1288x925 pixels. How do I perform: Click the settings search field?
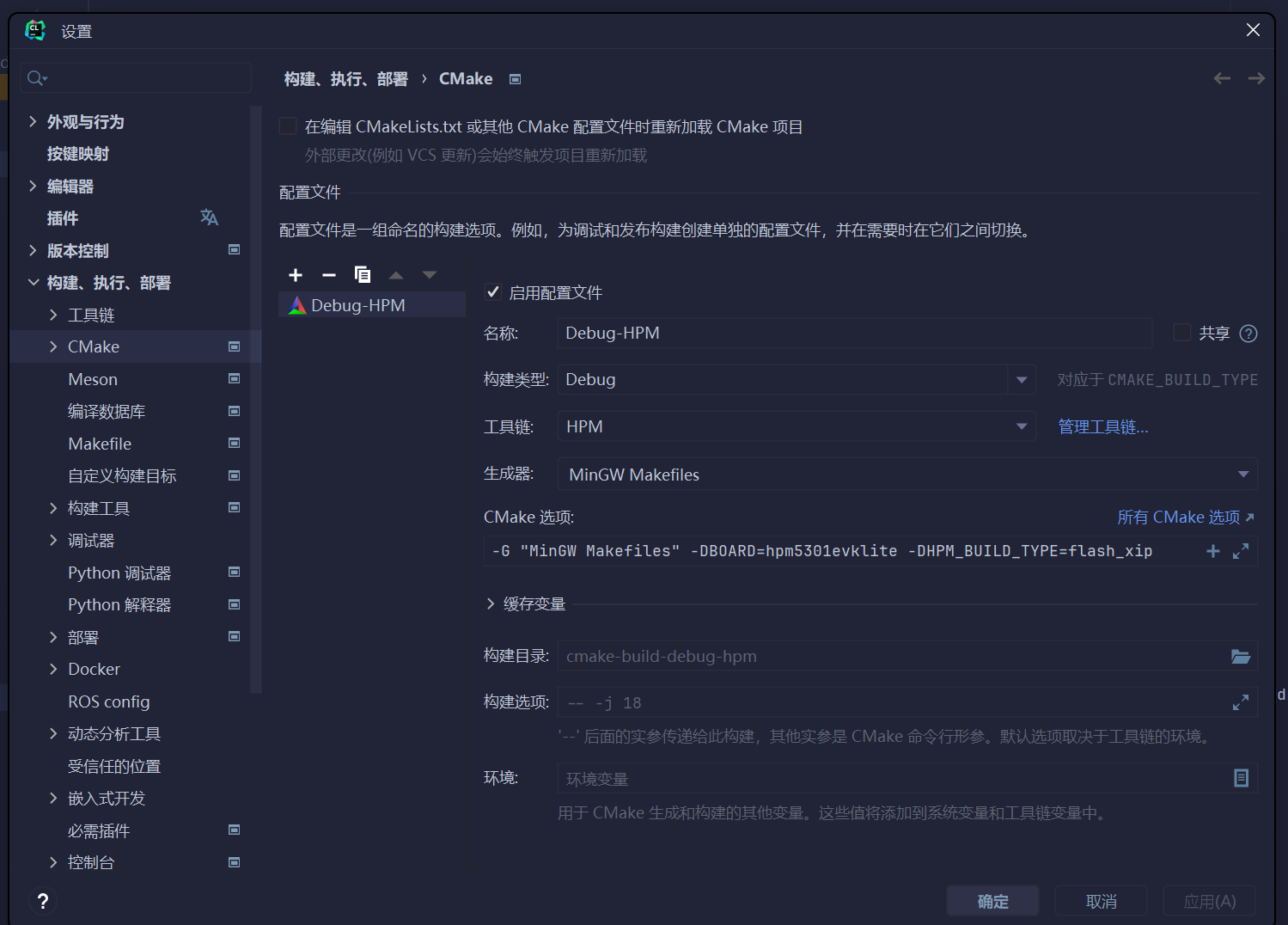coord(136,78)
